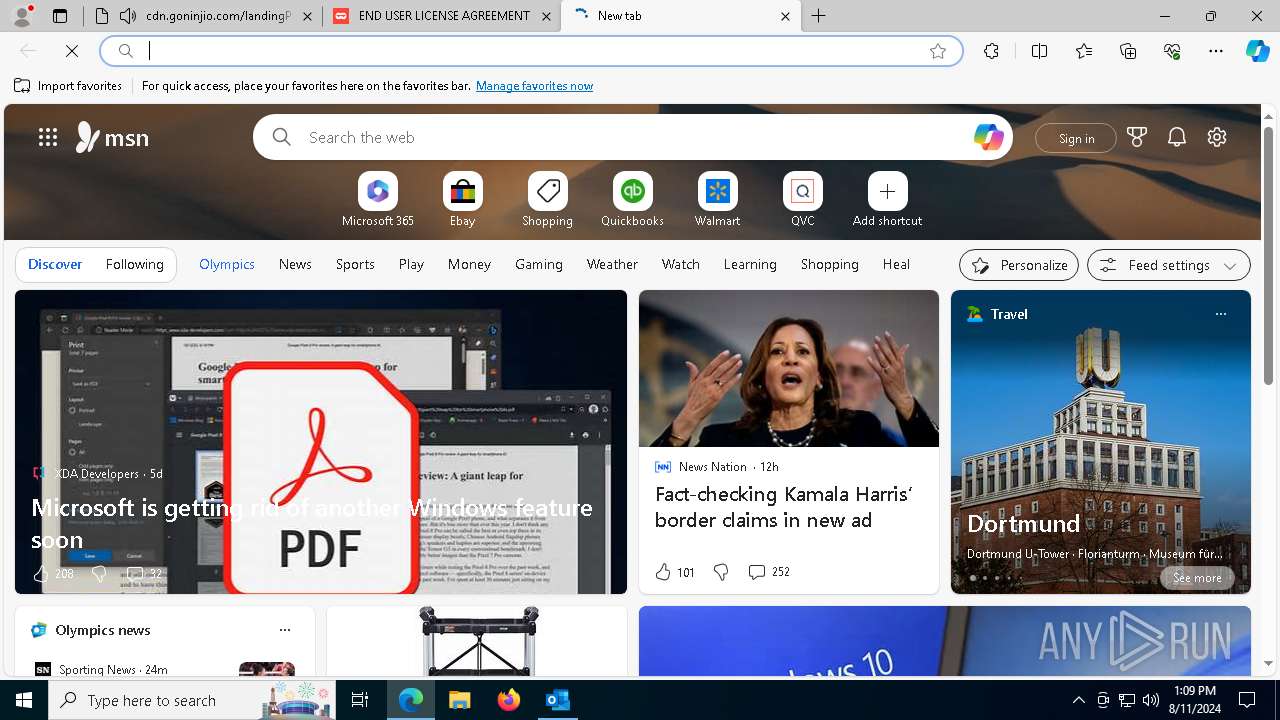
Task: Switch to END USER LICENSE AGREEMENT tab
Action: click(x=442, y=16)
